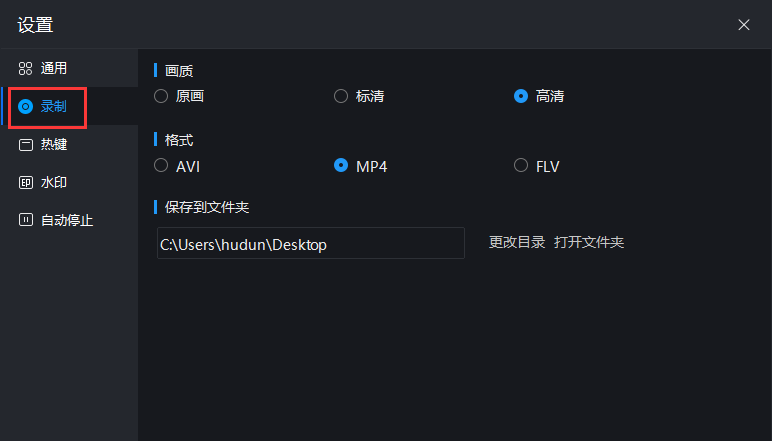
Task: Choose AVI format radio button
Action: [161, 165]
